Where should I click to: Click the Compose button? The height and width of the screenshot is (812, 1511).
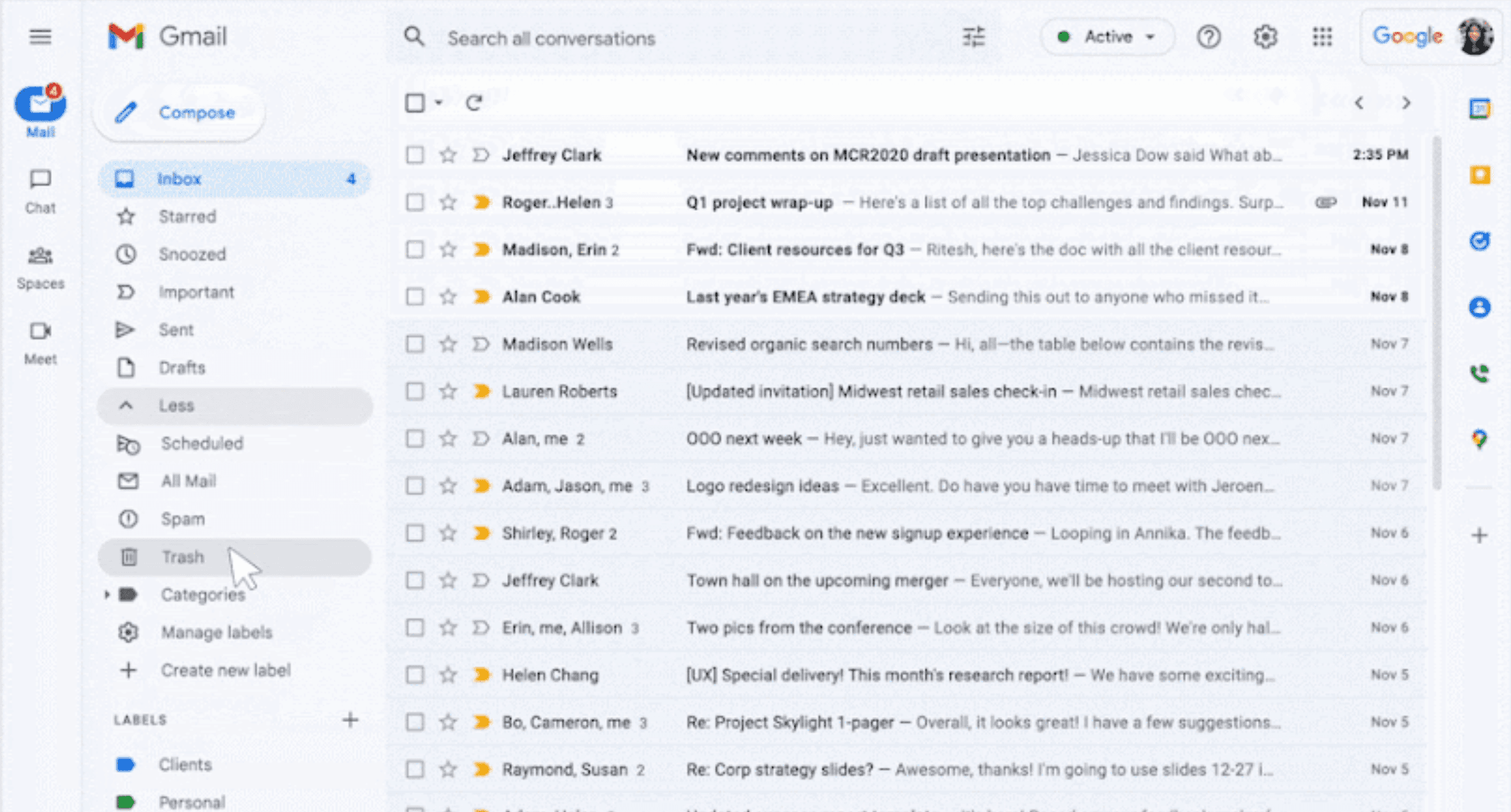point(178,112)
